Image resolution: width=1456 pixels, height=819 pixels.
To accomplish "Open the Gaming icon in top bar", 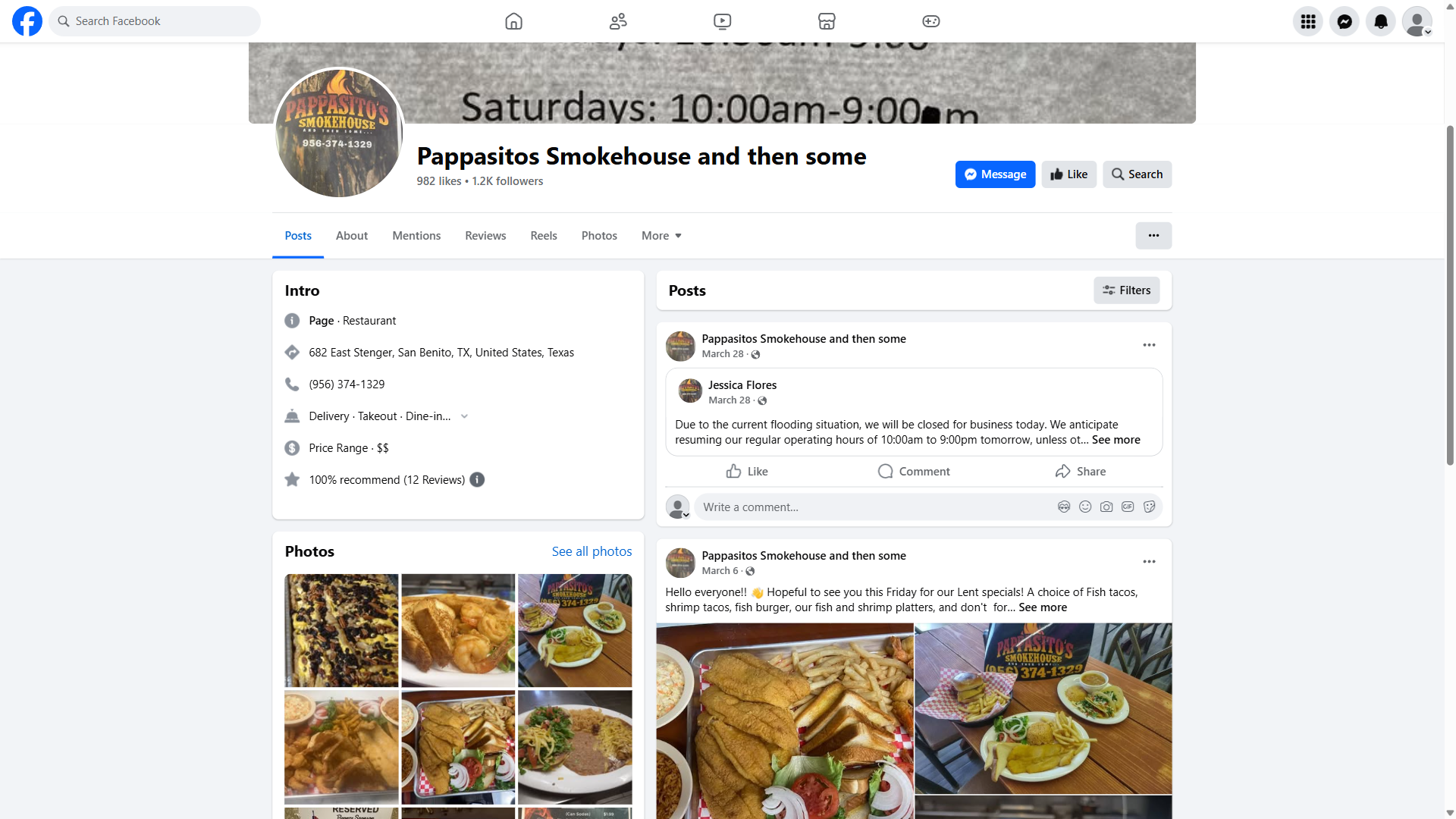I will 930,21.
